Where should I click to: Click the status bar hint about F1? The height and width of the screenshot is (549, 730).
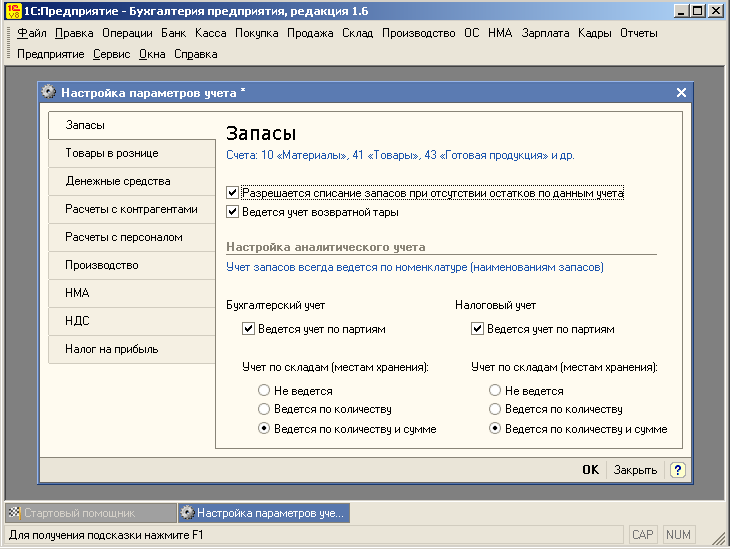coord(106,535)
